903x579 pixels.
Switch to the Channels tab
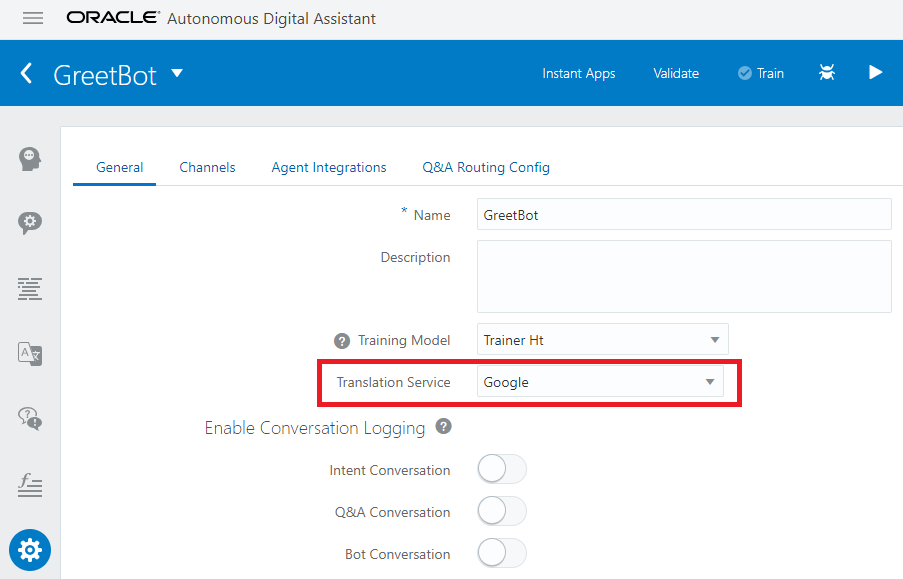(x=207, y=168)
